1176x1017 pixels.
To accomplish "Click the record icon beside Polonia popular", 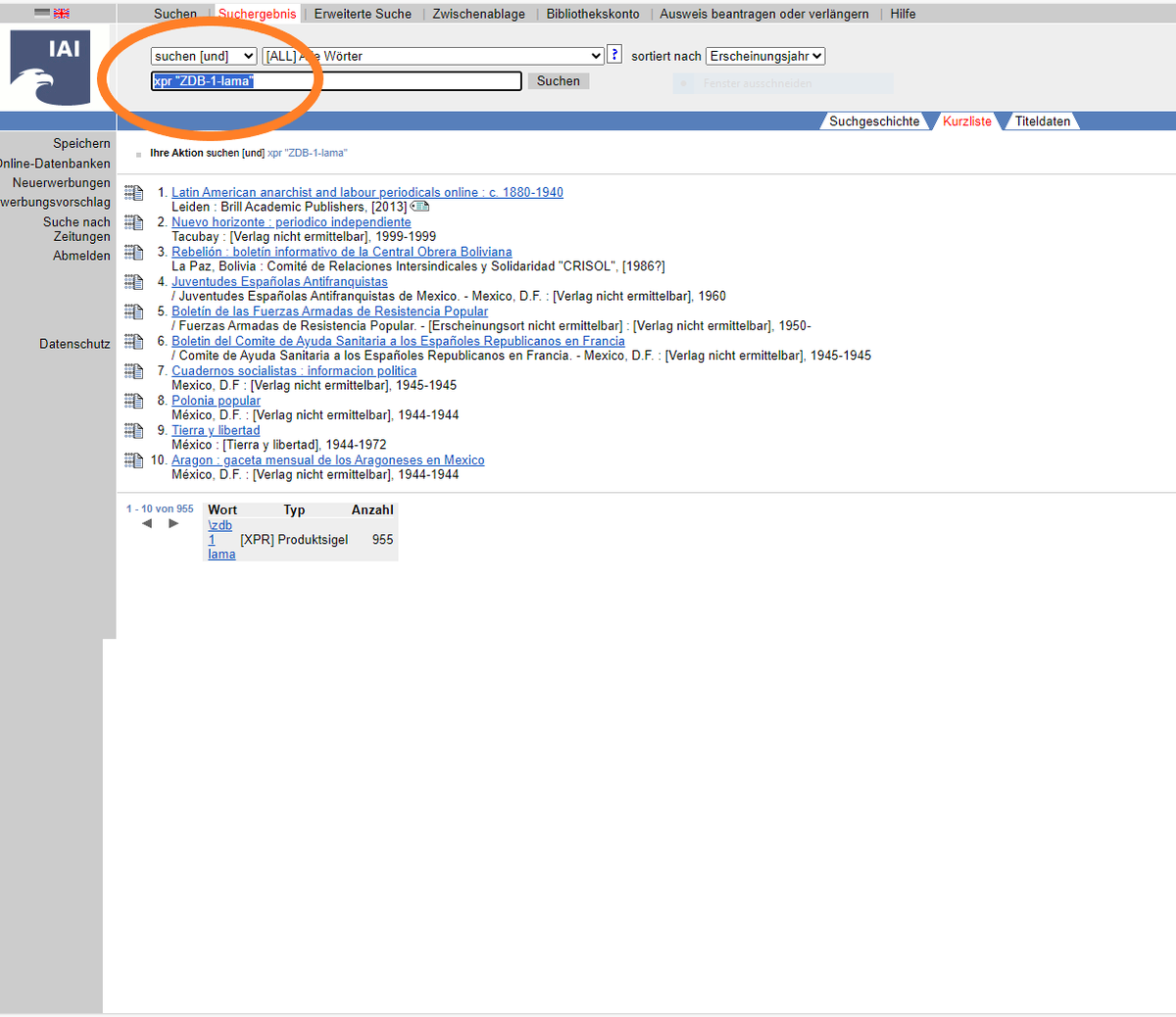I will coord(134,401).
